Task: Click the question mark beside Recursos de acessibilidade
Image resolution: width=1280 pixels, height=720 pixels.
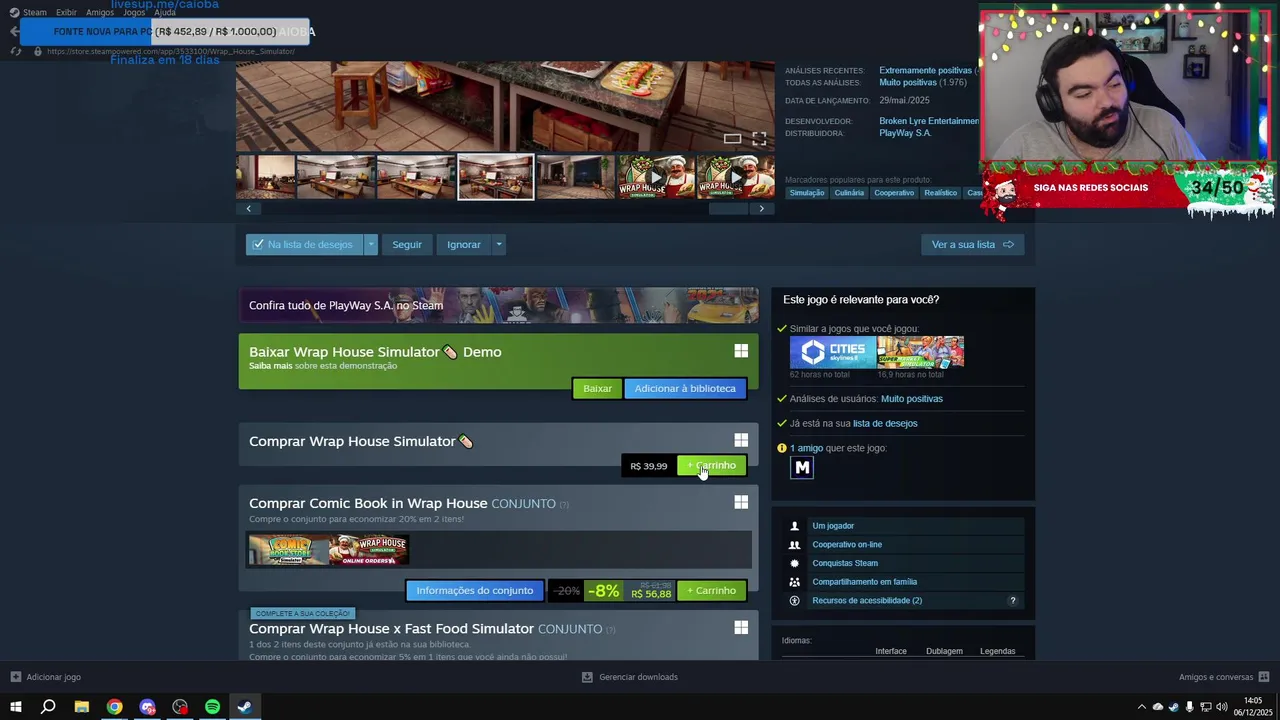Action: coord(1012,600)
